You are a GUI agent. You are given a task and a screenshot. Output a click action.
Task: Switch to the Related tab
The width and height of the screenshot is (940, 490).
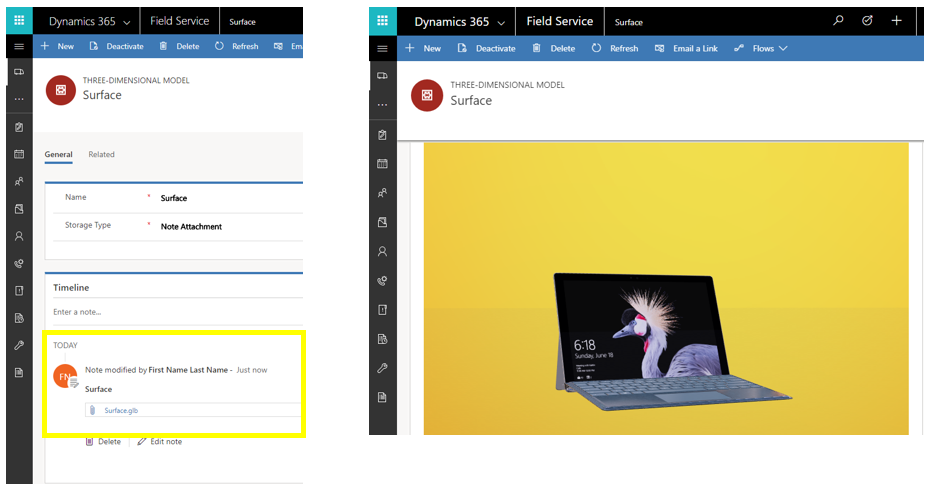101,155
